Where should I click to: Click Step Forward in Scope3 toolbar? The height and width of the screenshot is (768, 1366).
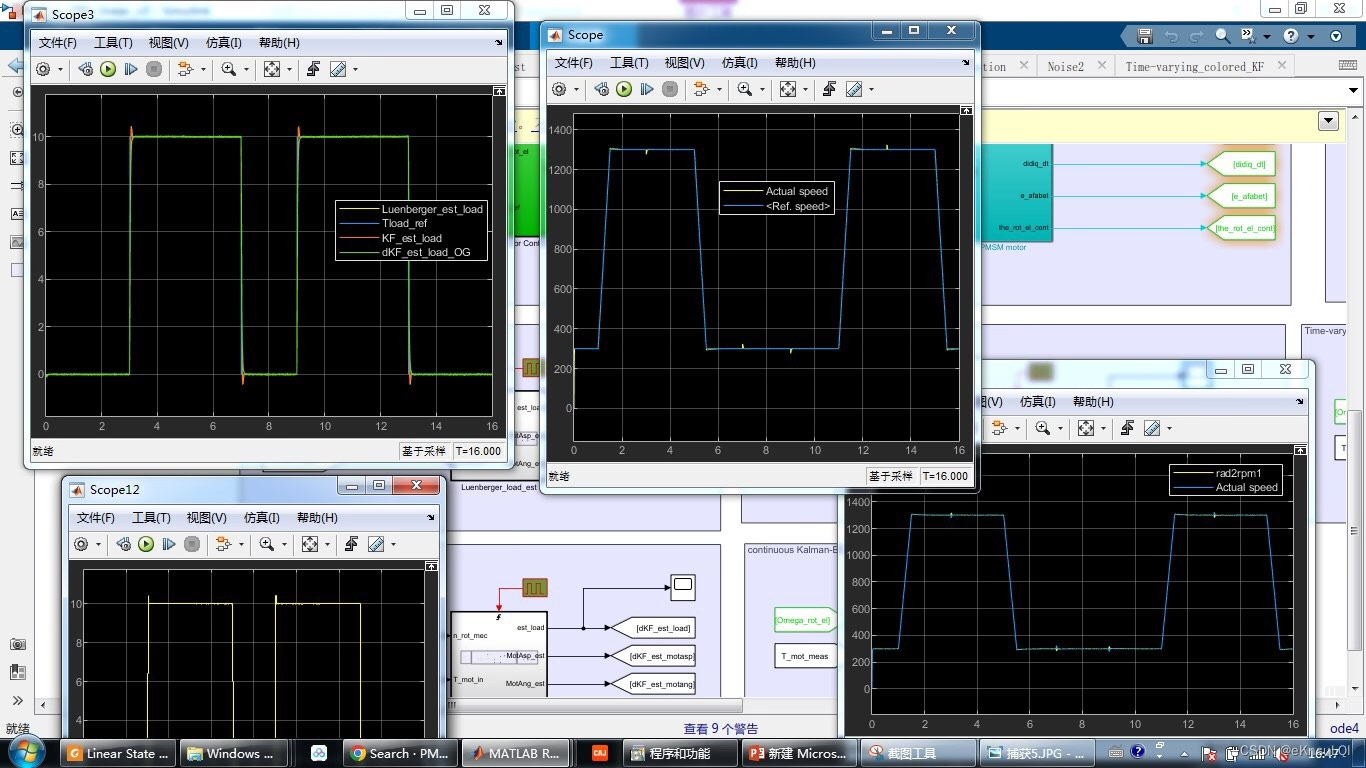(131, 69)
